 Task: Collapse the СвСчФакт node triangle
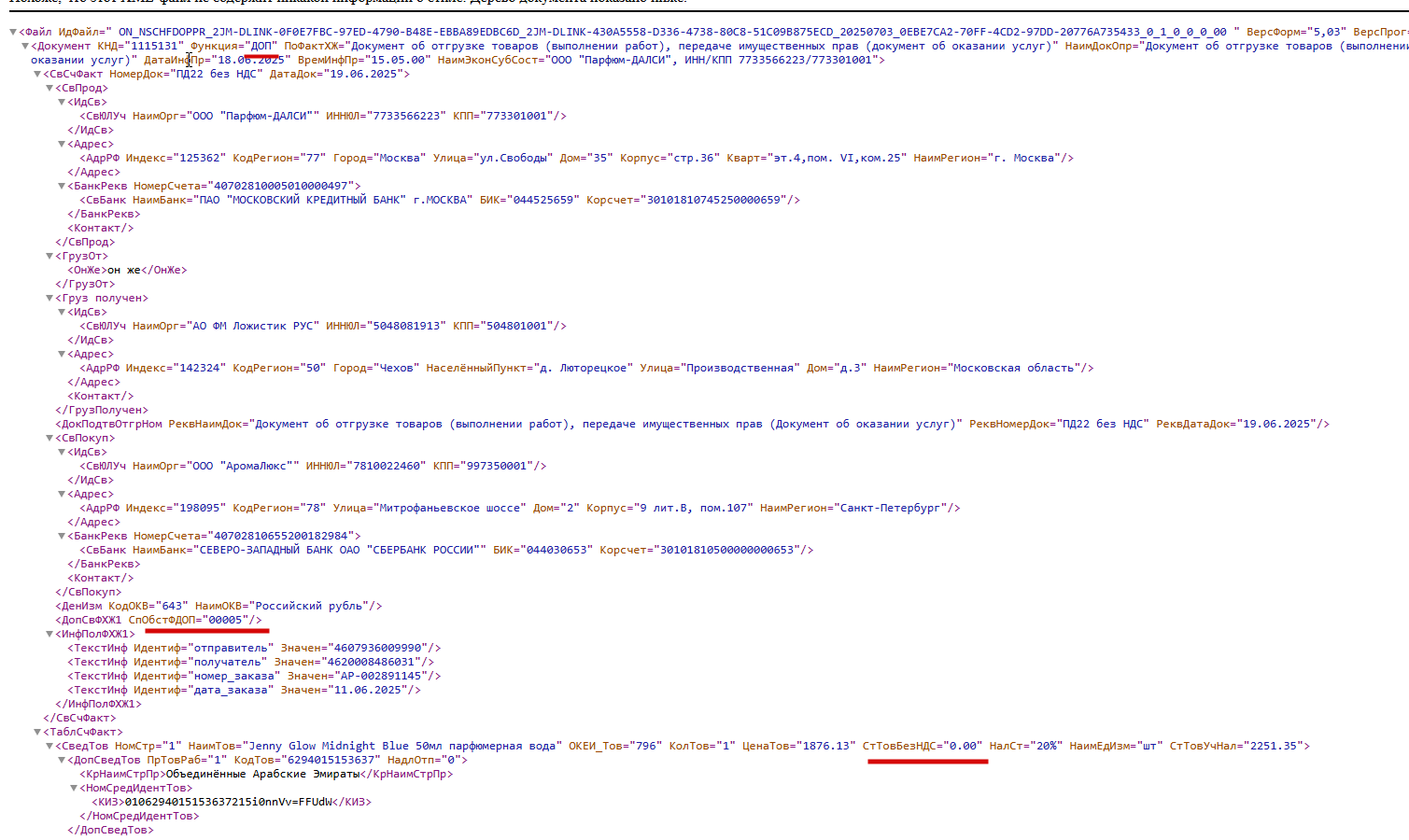[x=37, y=74]
